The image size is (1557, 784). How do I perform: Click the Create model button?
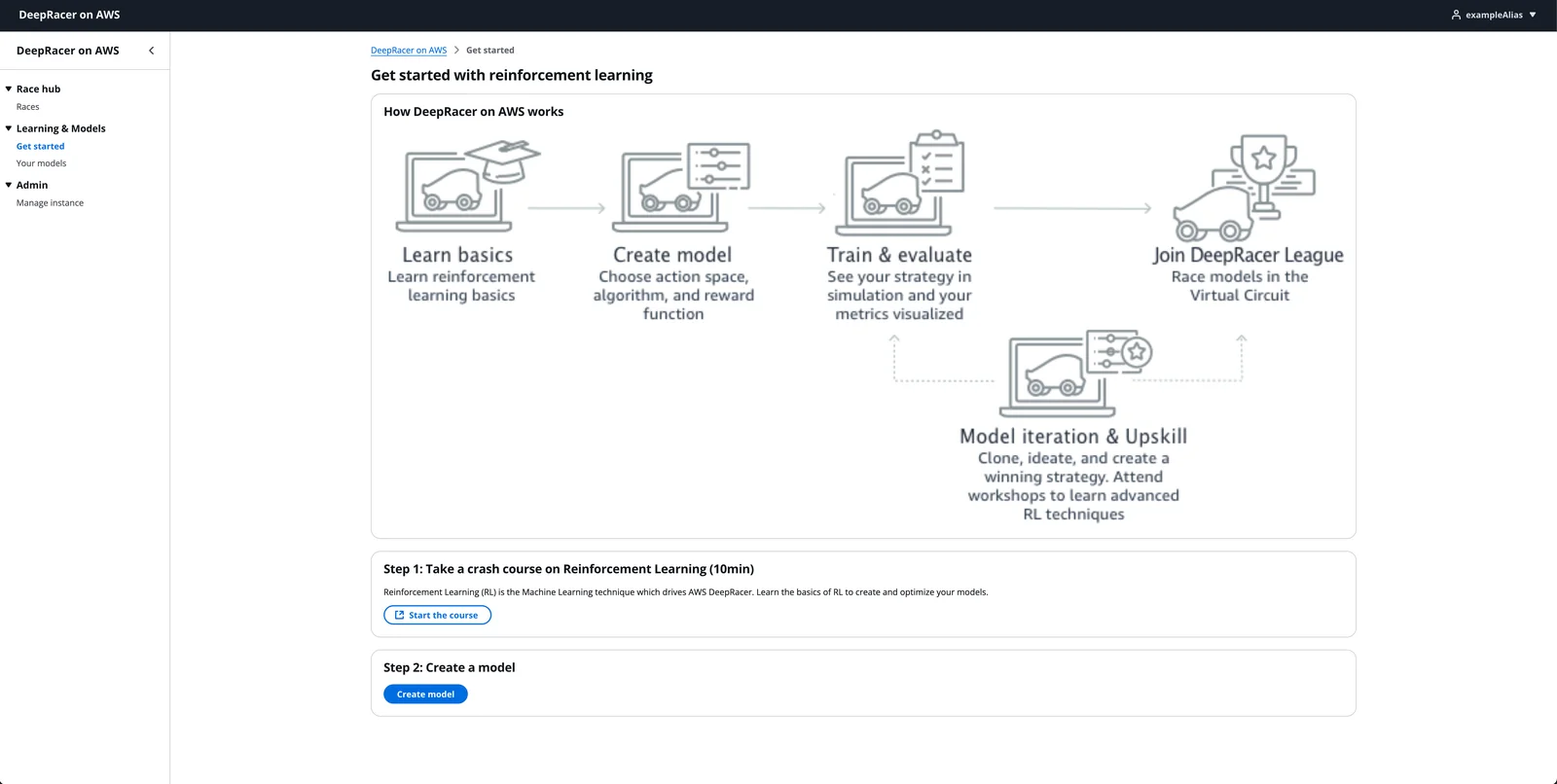pyautogui.click(x=425, y=695)
